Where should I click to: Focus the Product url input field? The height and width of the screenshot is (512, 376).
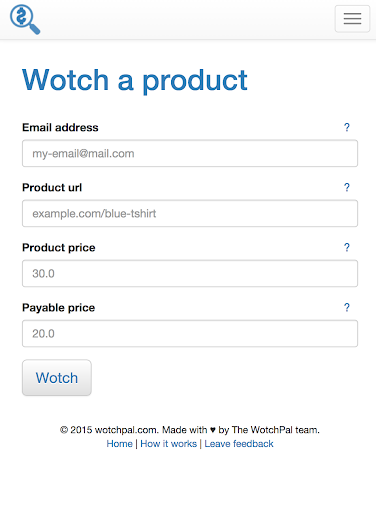[x=190, y=213]
